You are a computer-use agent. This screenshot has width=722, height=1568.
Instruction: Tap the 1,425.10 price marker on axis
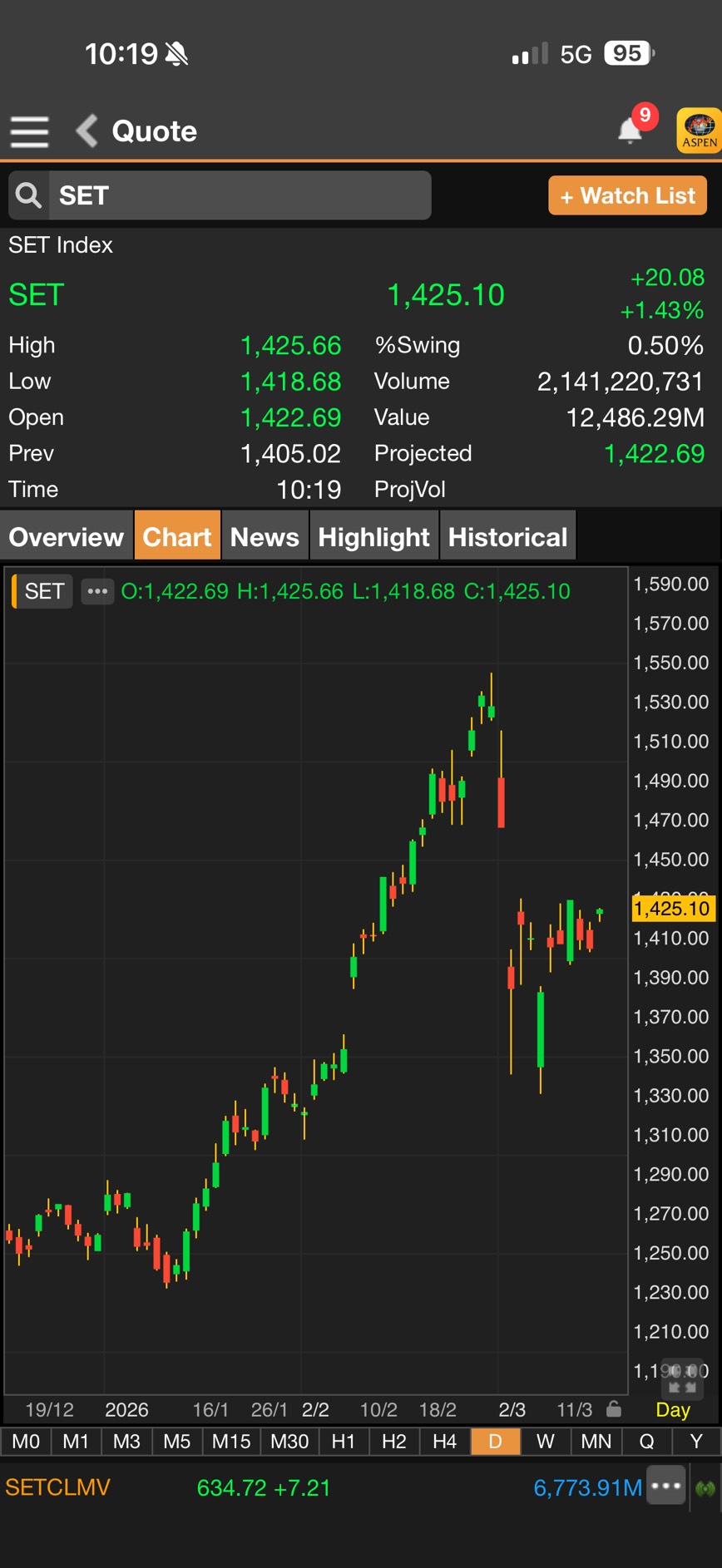(x=672, y=908)
